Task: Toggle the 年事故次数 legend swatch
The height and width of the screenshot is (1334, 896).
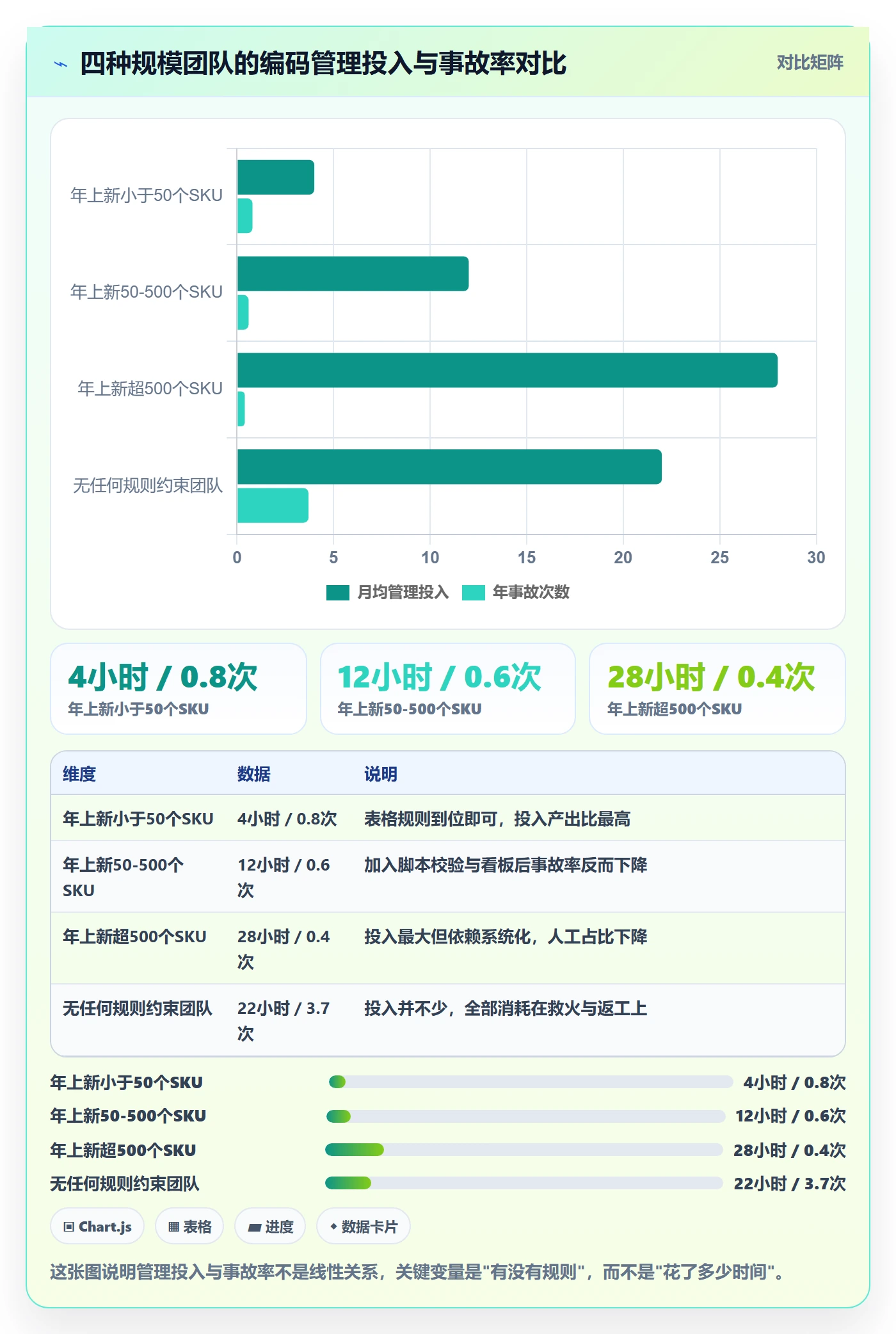Action: pyautogui.click(x=473, y=593)
